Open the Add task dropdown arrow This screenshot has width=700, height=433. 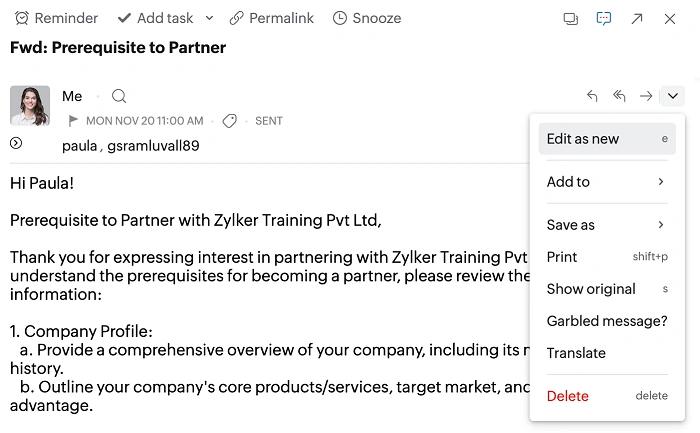pyautogui.click(x=209, y=18)
